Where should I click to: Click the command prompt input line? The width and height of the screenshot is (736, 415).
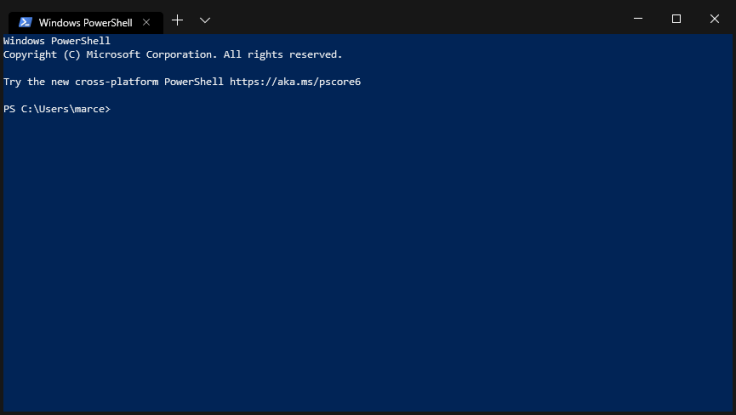[300, 109]
